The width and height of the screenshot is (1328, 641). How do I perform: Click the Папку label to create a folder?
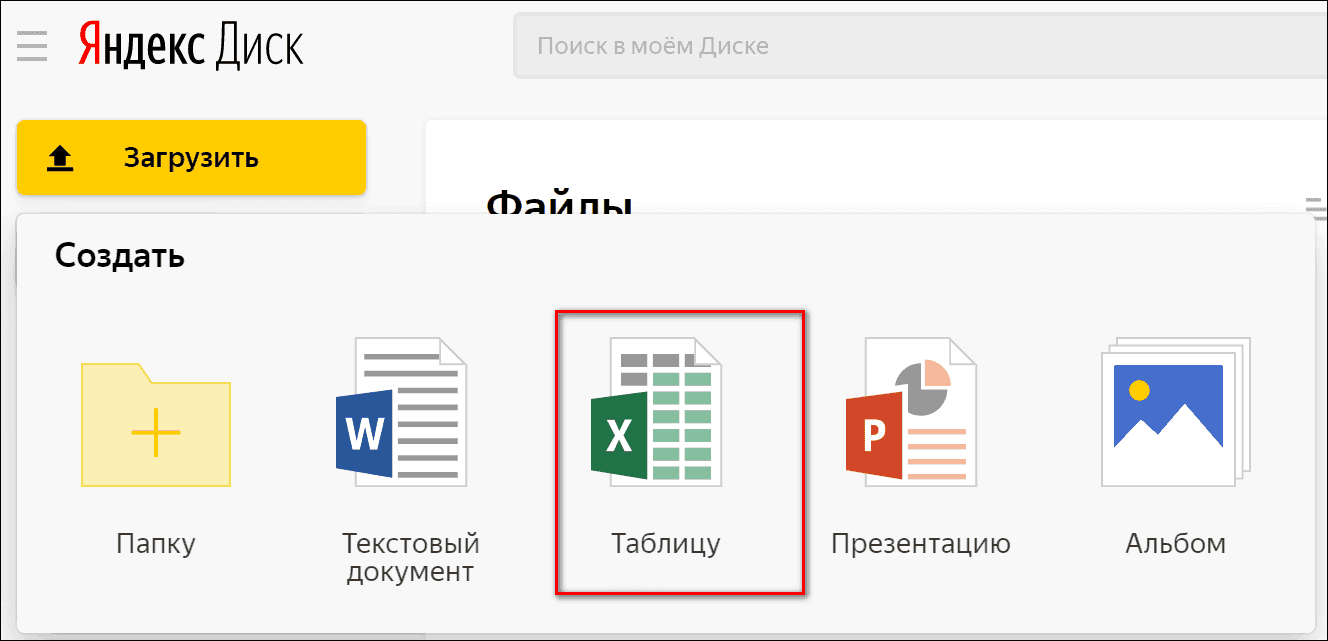(x=154, y=543)
